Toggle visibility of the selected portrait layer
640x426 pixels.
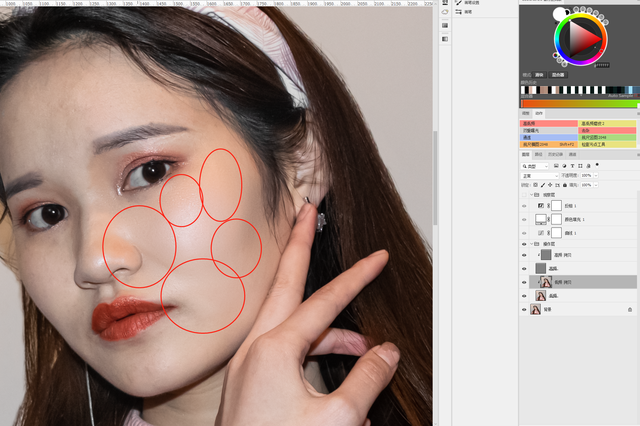(524, 282)
